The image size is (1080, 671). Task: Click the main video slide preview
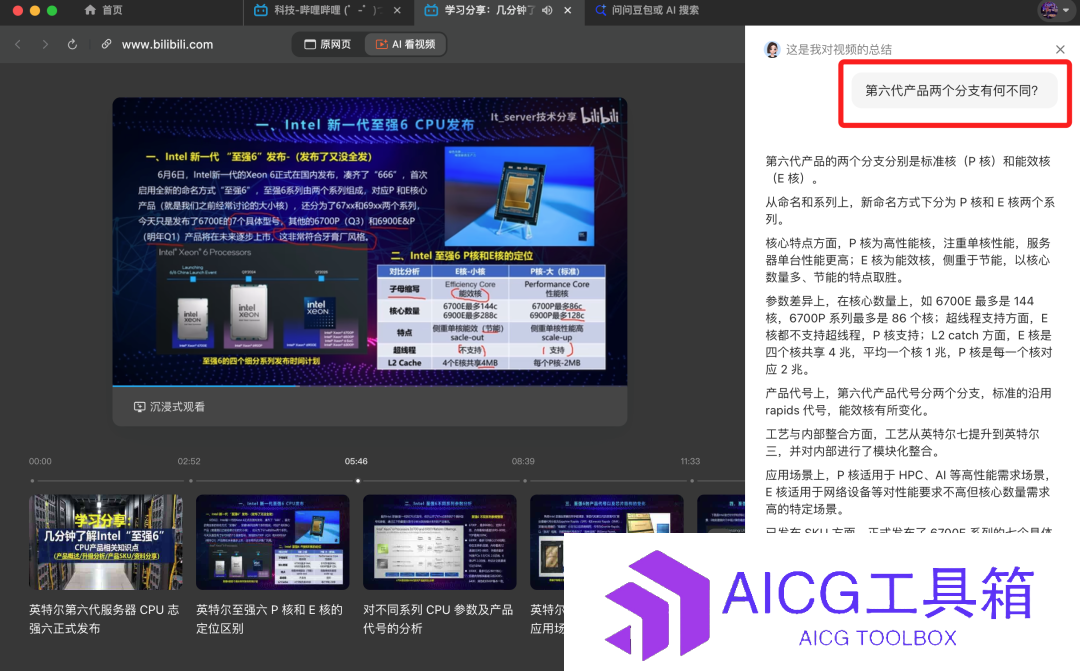point(370,242)
